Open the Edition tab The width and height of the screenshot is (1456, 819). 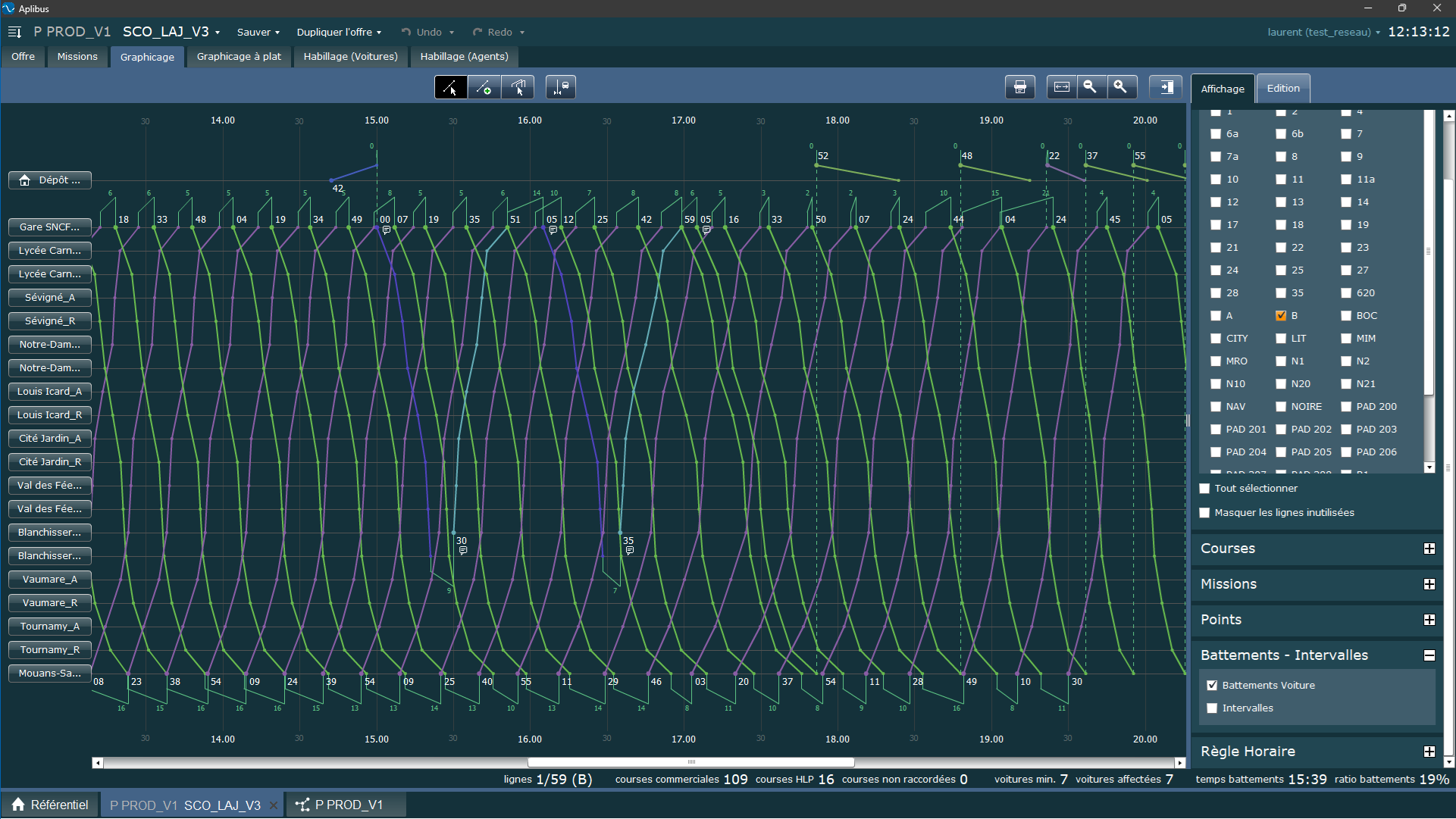tap(1282, 89)
